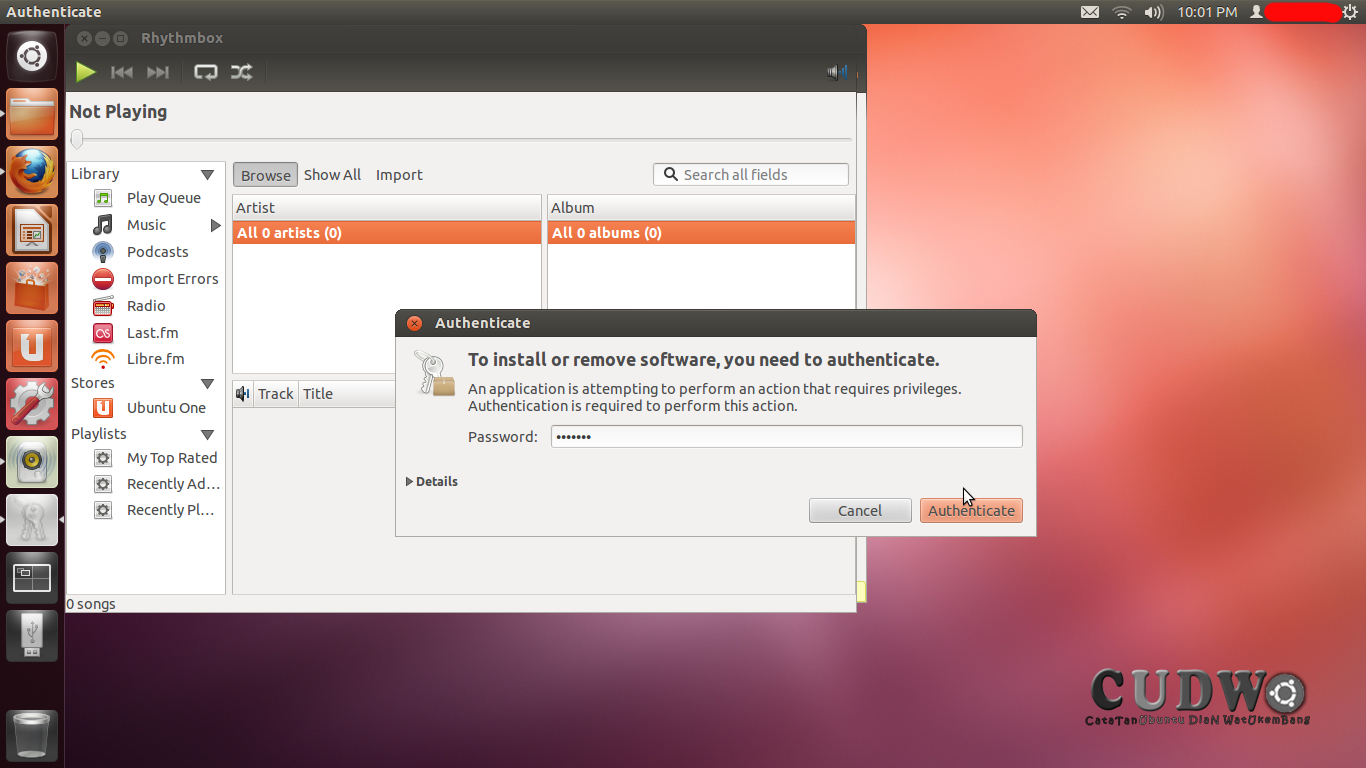Viewport: 1366px width, 768px height.
Task: Select Recently Played playlist
Action: pyautogui.click(x=170, y=510)
